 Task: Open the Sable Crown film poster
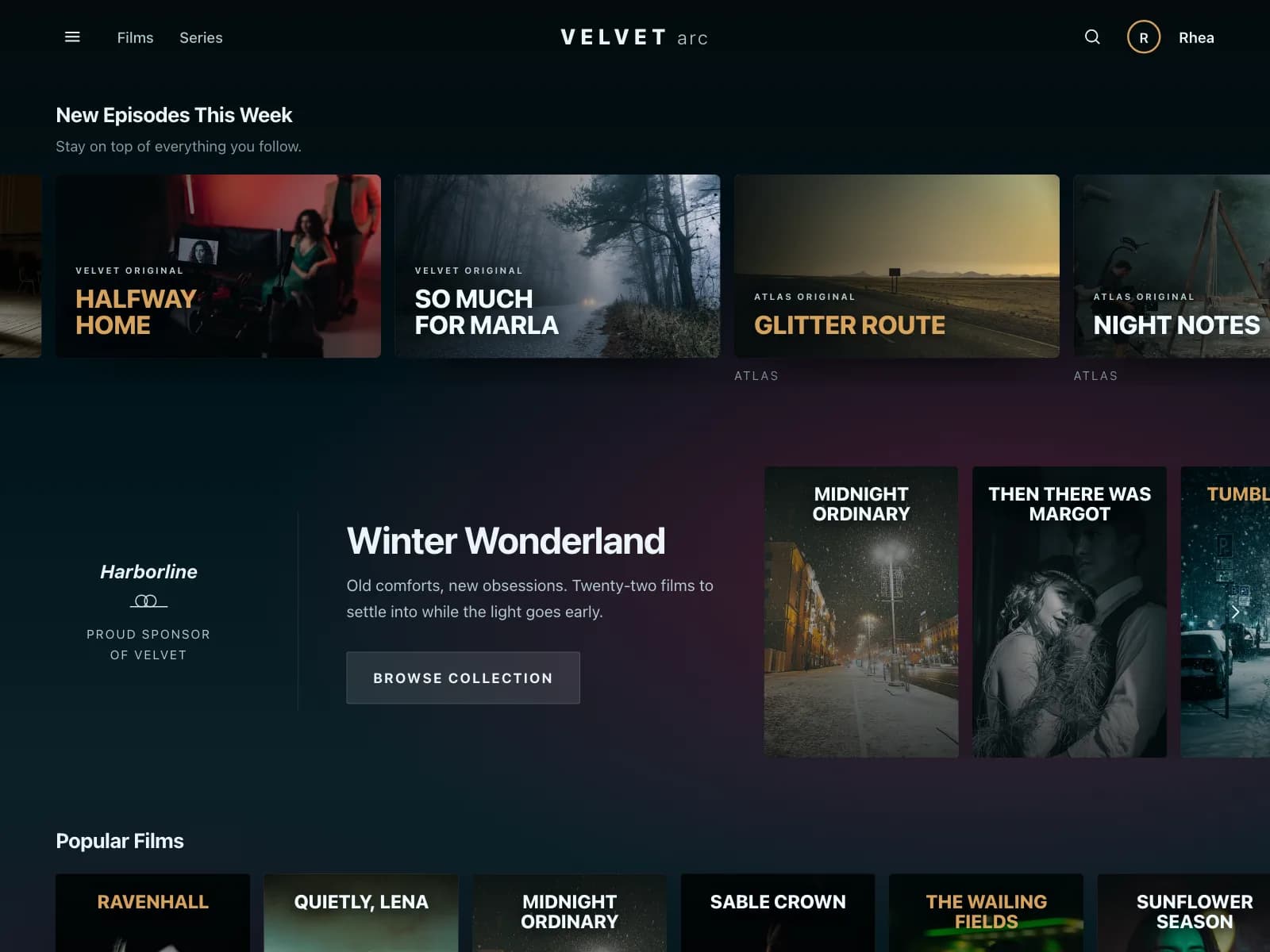point(778,913)
